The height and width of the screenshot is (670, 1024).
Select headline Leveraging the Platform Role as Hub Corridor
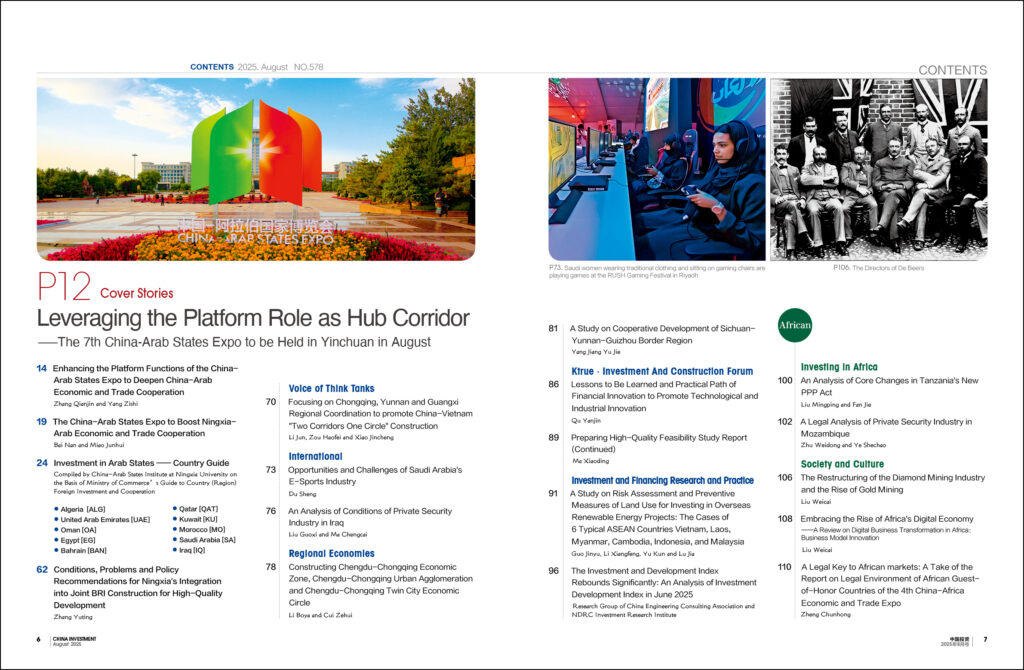[253, 318]
